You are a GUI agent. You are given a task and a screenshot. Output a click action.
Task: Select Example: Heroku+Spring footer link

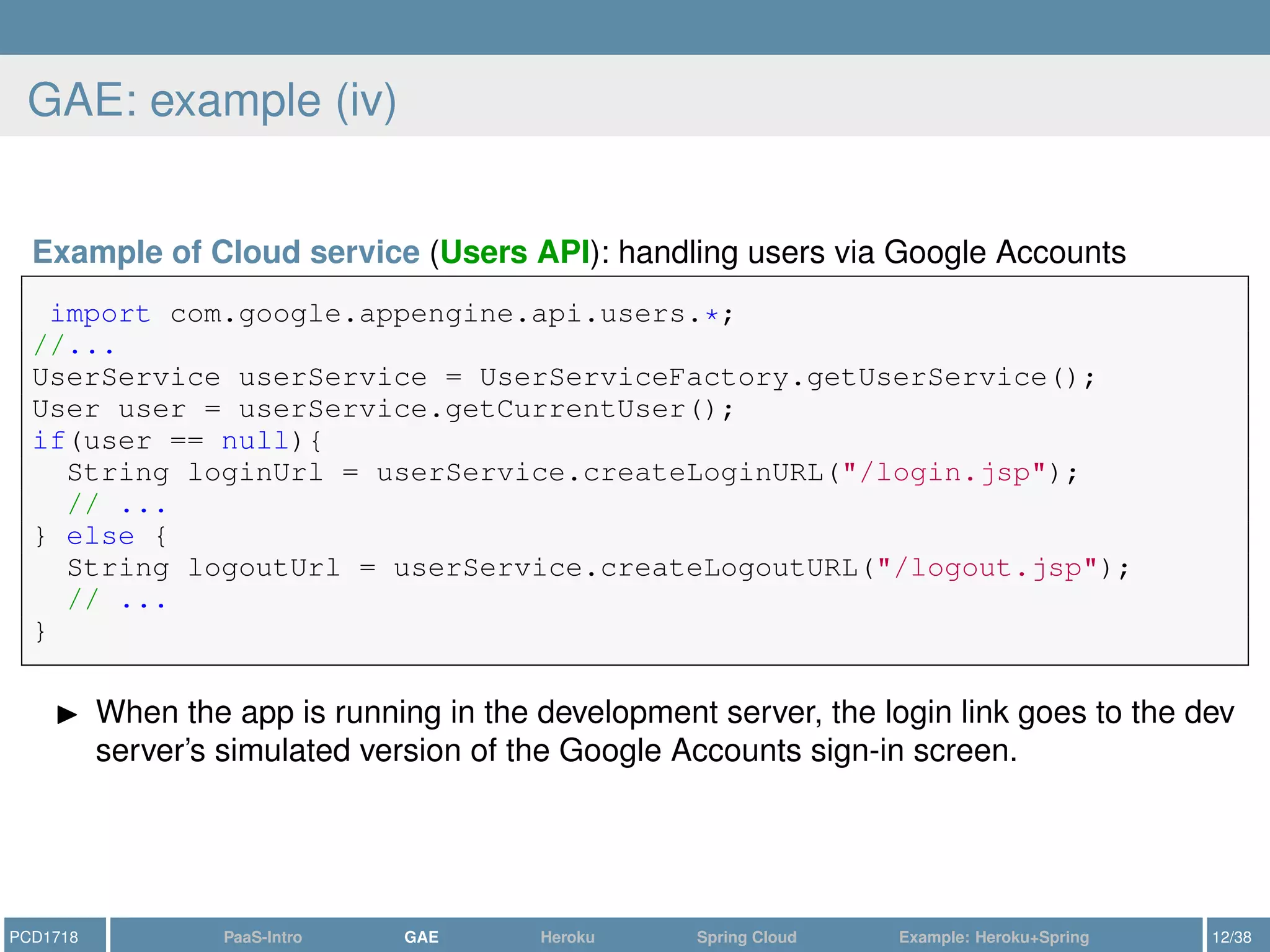click(993, 937)
